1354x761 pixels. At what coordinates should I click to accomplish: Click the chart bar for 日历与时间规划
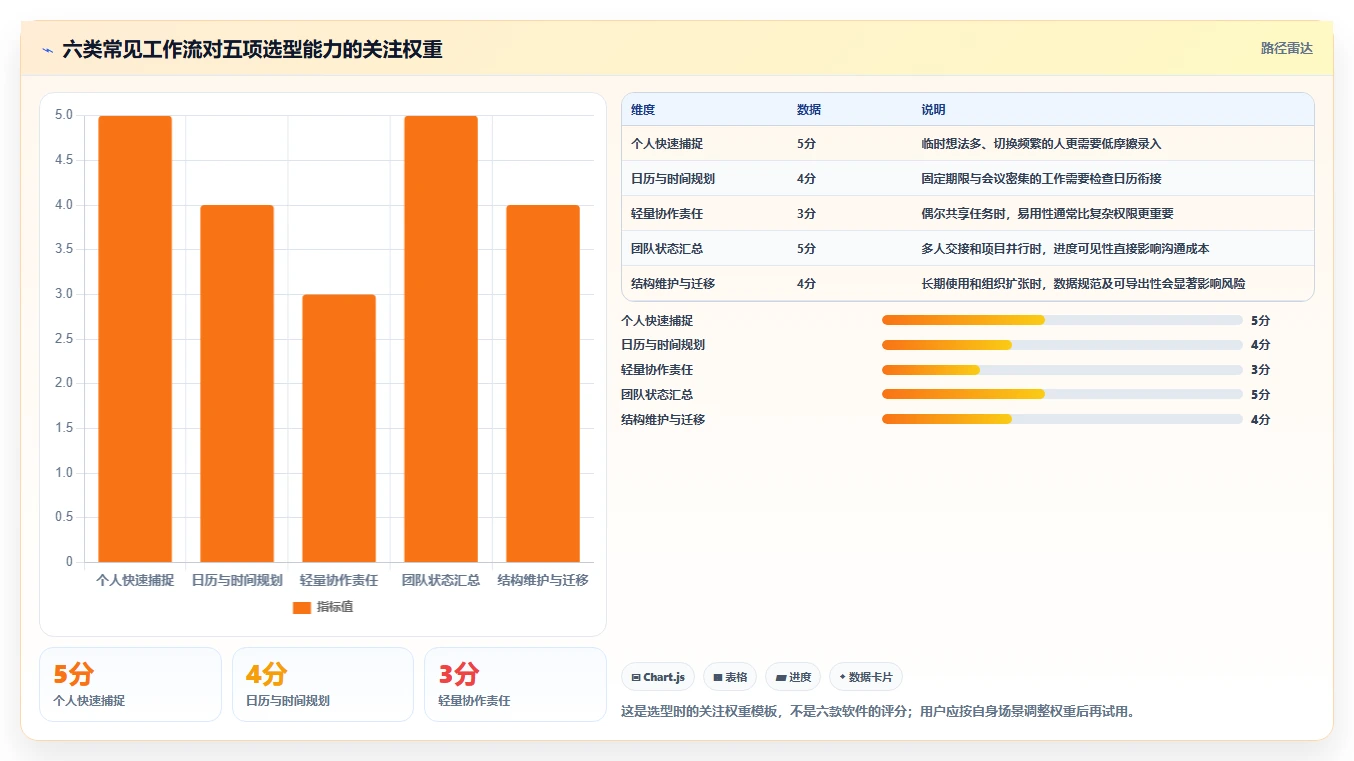point(237,383)
